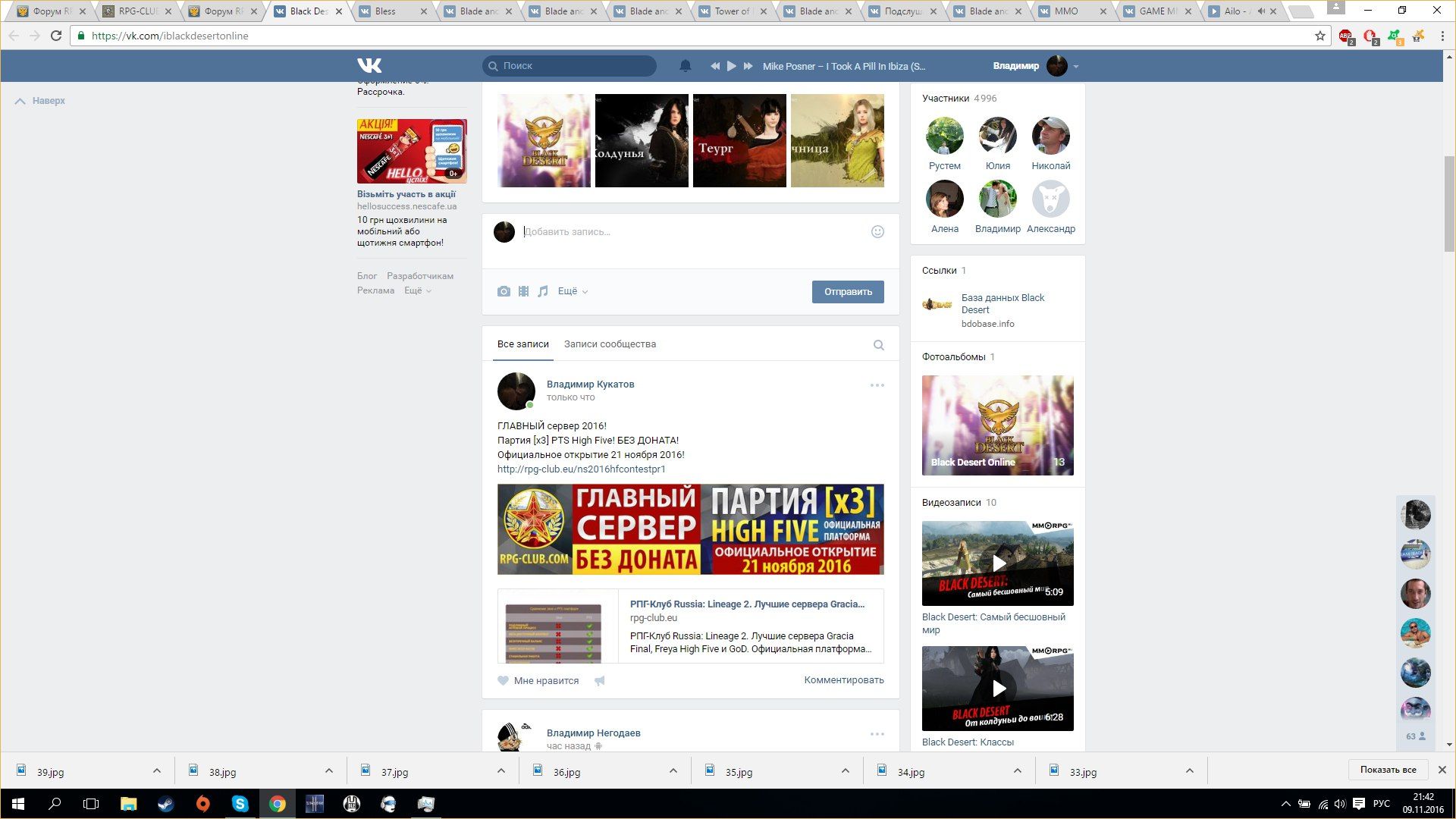Click the VK logo in header
The width and height of the screenshot is (1456, 819).
coord(369,66)
